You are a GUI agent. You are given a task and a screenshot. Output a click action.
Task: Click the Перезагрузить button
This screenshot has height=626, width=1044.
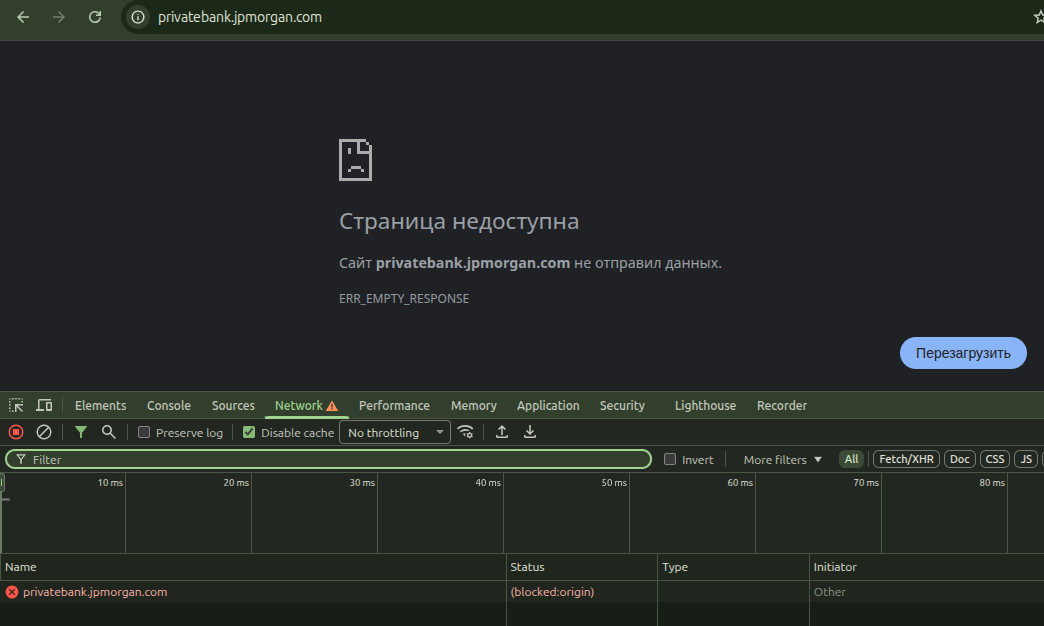[963, 353]
